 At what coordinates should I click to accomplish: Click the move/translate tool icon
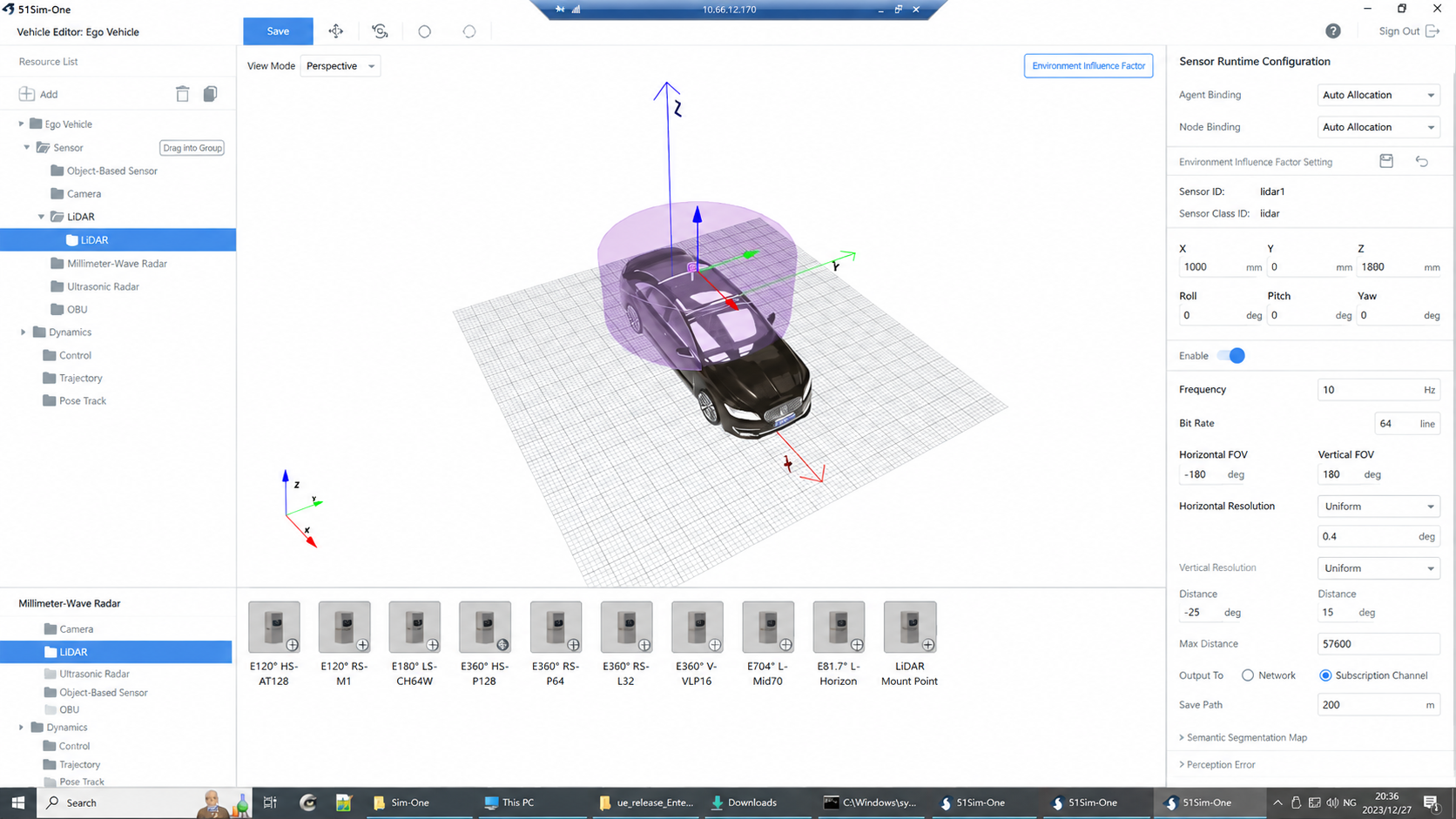coord(335,31)
